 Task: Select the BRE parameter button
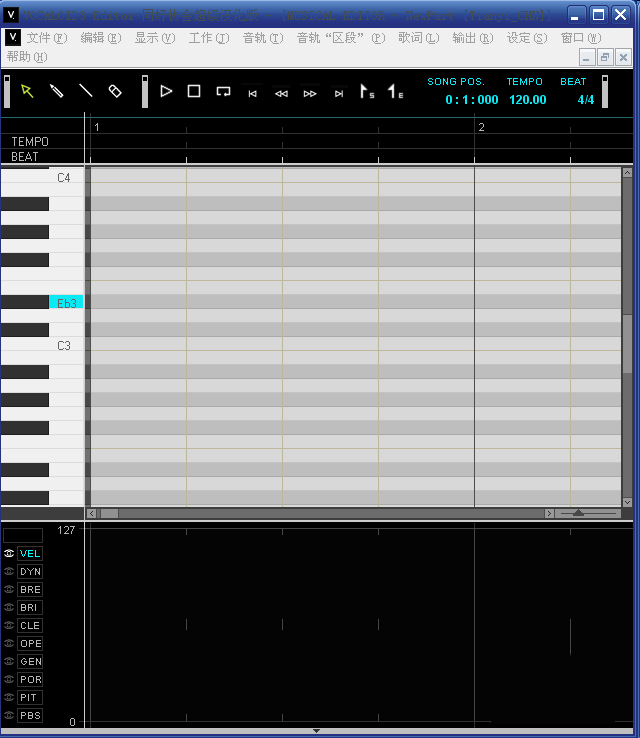click(30, 589)
